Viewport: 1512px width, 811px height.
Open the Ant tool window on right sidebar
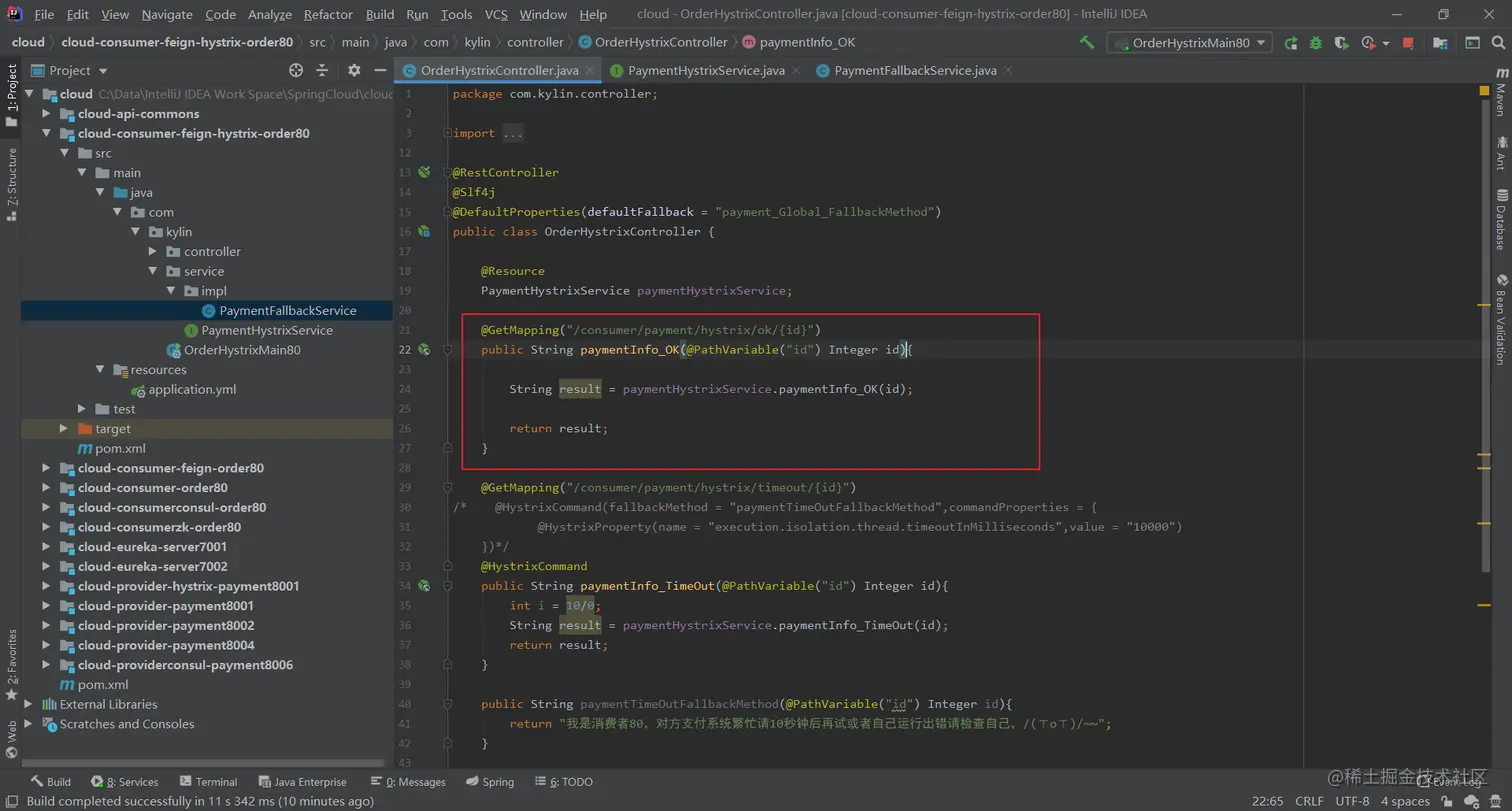coord(1501,153)
